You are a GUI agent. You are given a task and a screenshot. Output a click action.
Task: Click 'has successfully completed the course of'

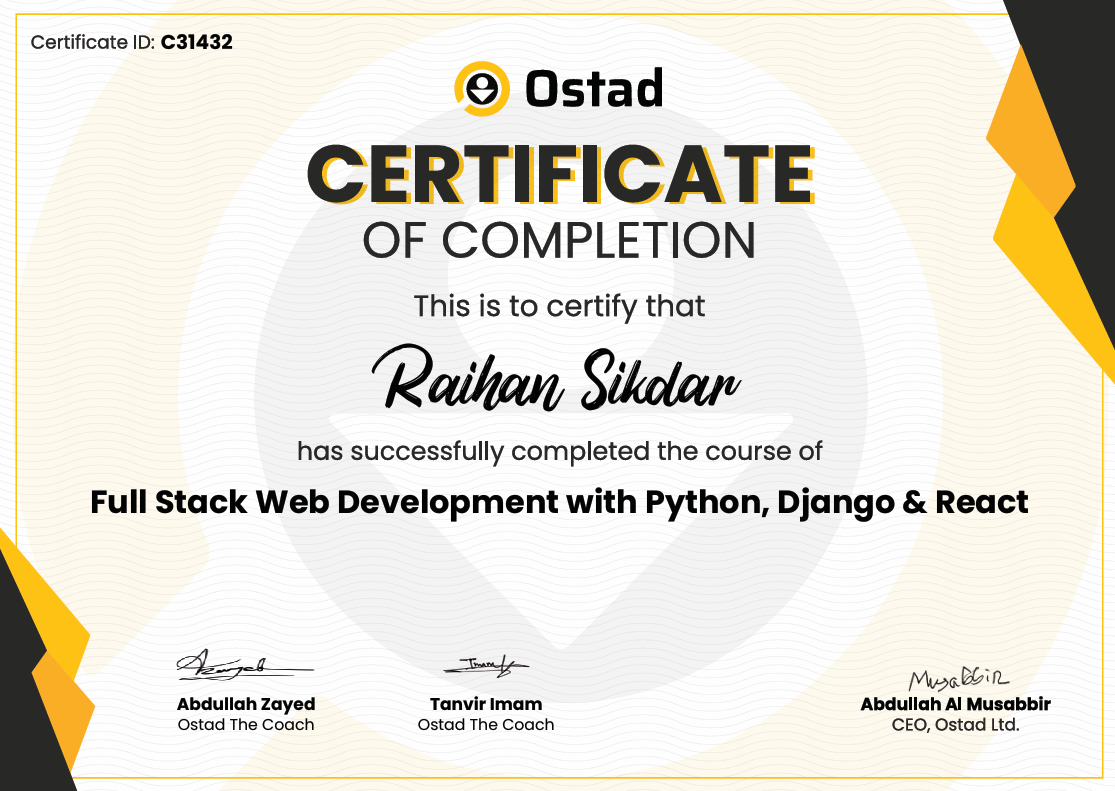coord(560,451)
